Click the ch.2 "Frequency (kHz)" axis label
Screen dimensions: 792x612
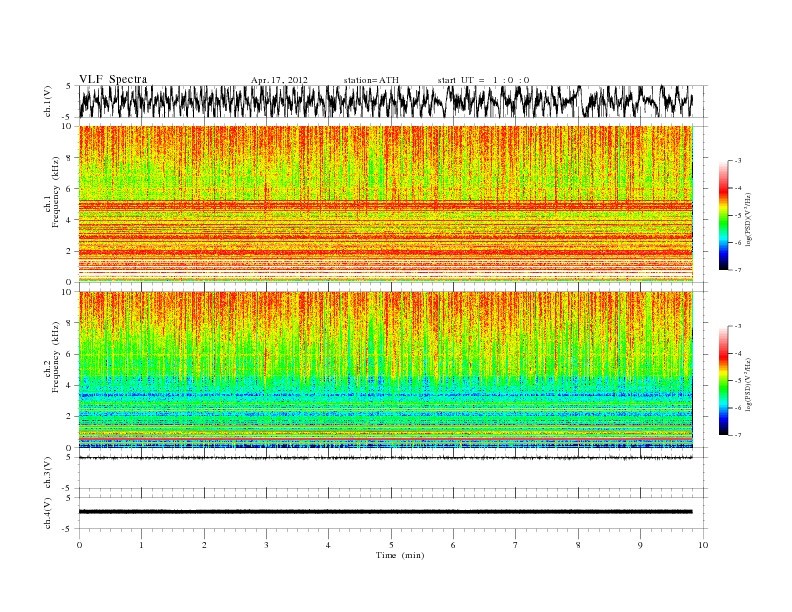[56, 357]
